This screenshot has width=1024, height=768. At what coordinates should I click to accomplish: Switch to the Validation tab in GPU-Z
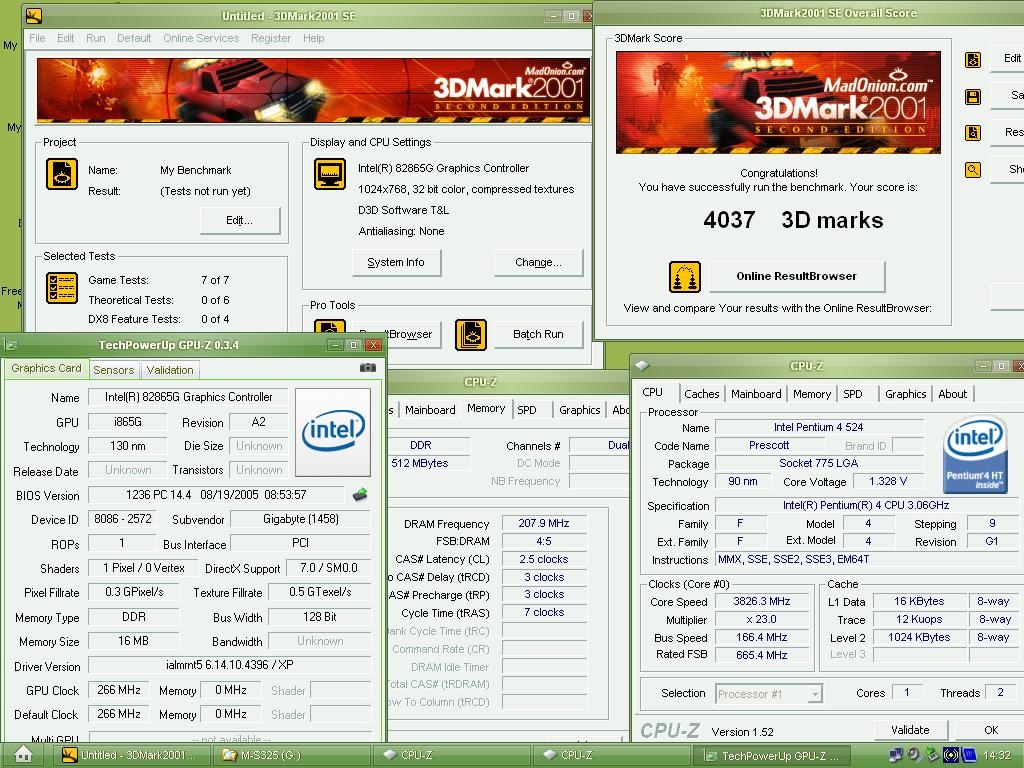pyautogui.click(x=170, y=370)
